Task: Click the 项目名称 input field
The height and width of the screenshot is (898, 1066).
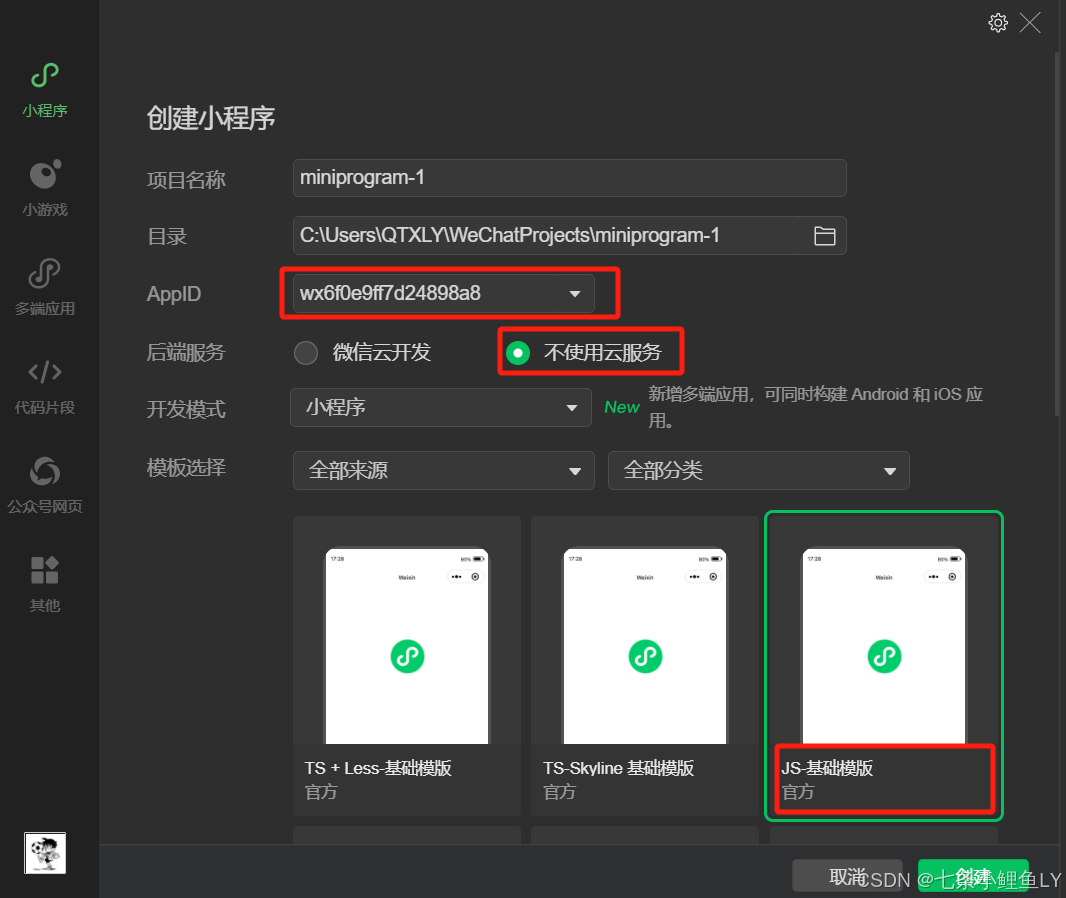Action: click(x=569, y=178)
